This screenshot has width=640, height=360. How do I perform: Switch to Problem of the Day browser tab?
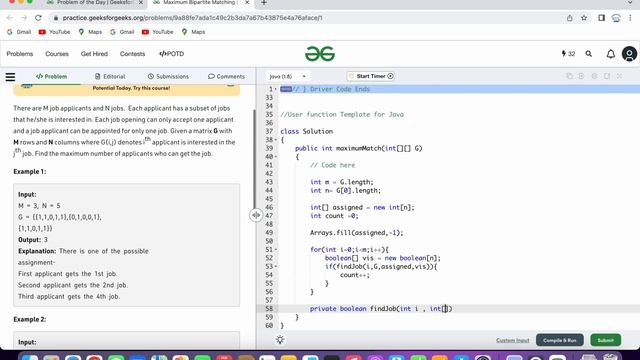click(95, 3)
